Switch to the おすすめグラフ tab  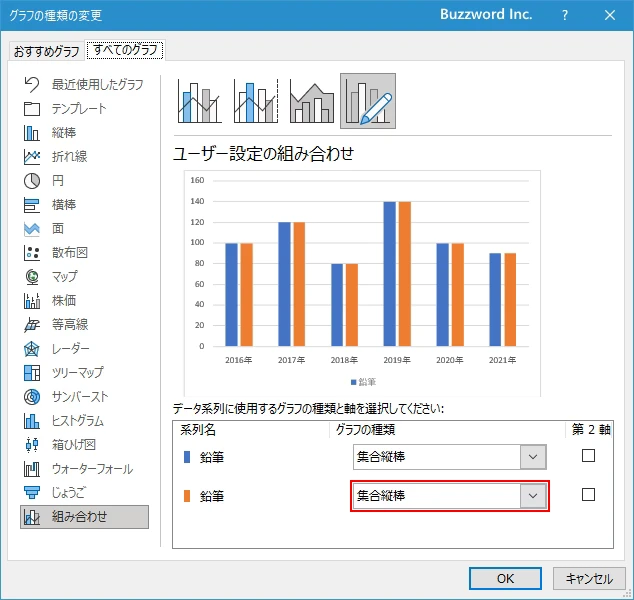[x=46, y=51]
